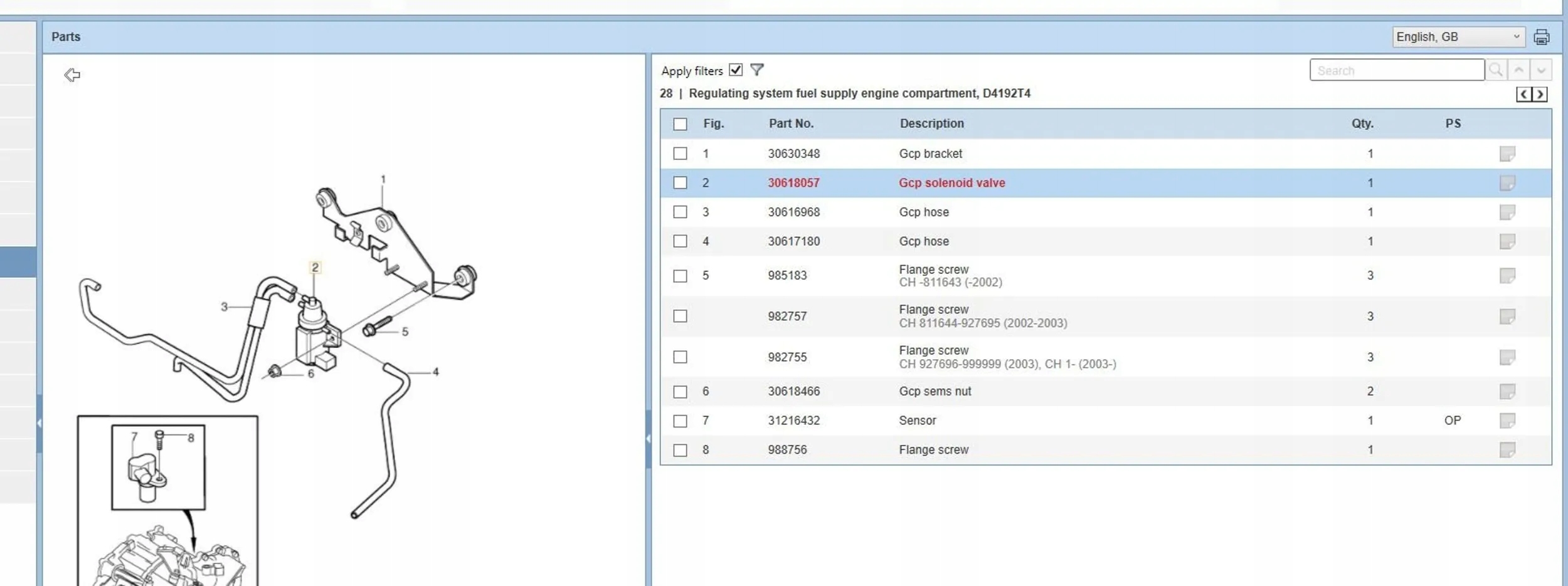
Task: Open the English, GB language dropdown
Action: click(x=1458, y=37)
